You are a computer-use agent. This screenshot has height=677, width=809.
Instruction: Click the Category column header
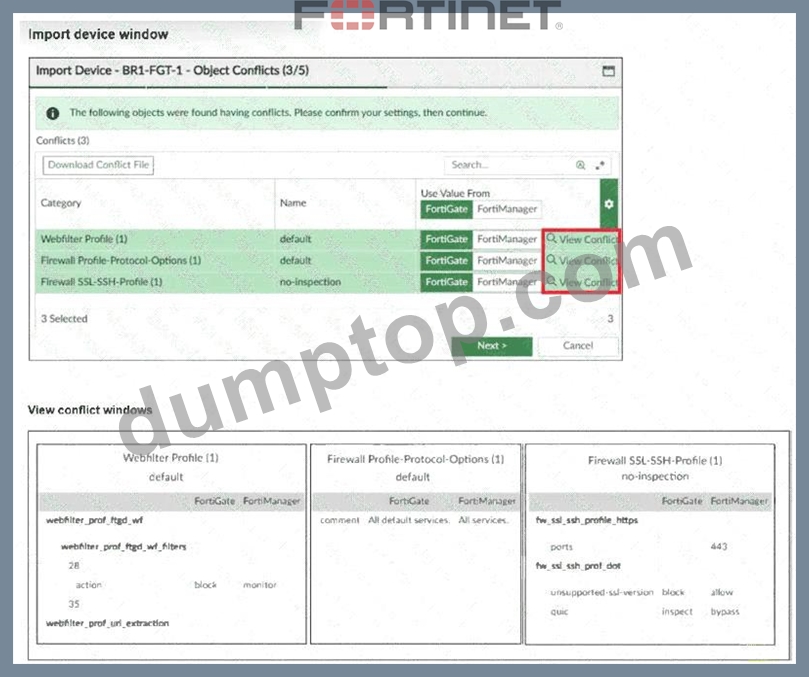61,203
